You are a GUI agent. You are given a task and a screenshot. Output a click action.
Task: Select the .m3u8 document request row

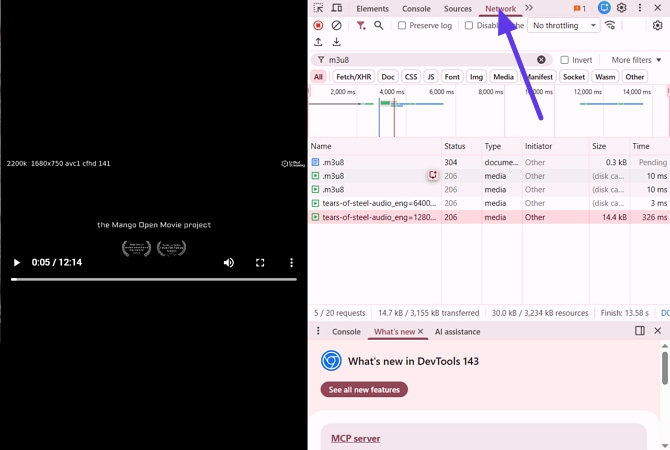pyautogui.click(x=489, y=162)
